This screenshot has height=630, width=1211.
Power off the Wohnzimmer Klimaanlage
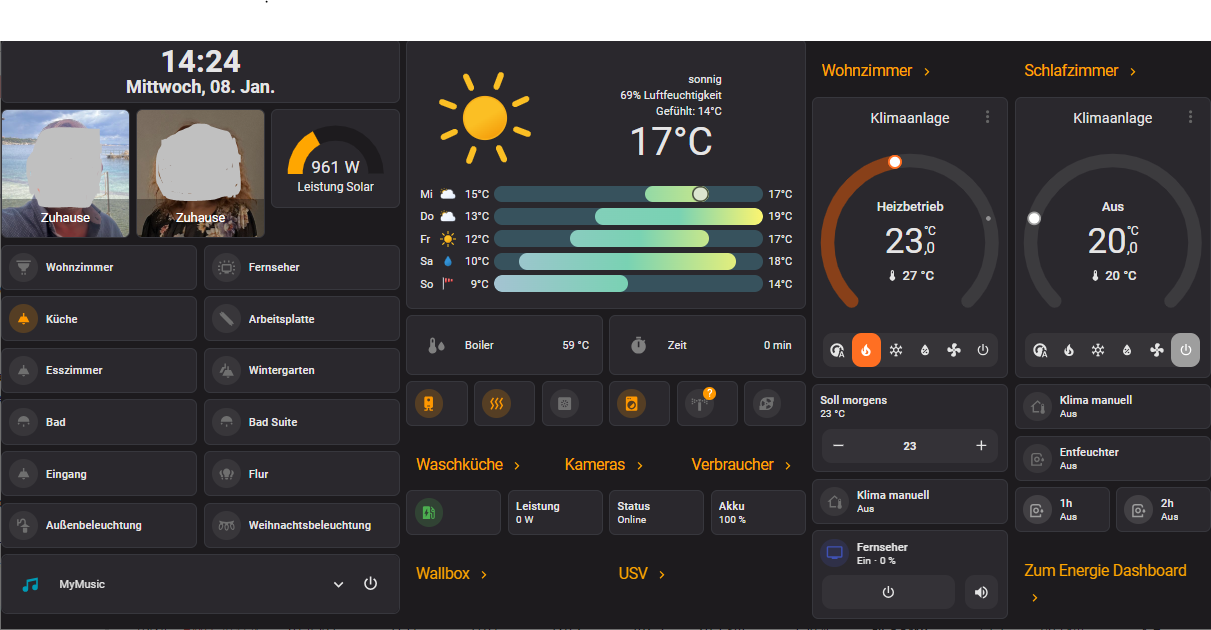(982, 350)
